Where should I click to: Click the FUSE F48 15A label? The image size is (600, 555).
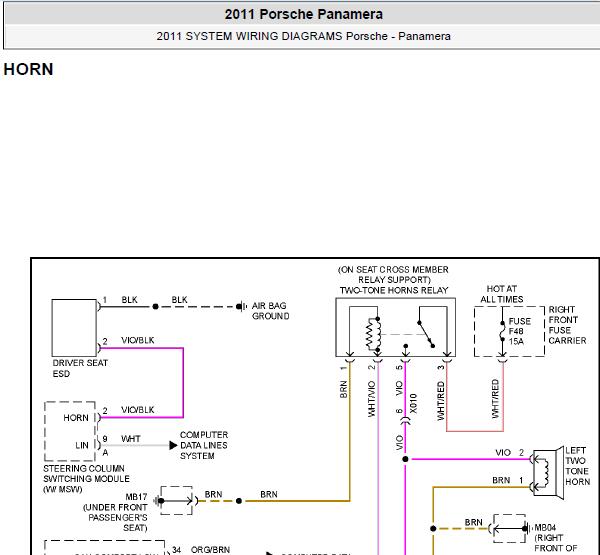click(x=520, y=331)
